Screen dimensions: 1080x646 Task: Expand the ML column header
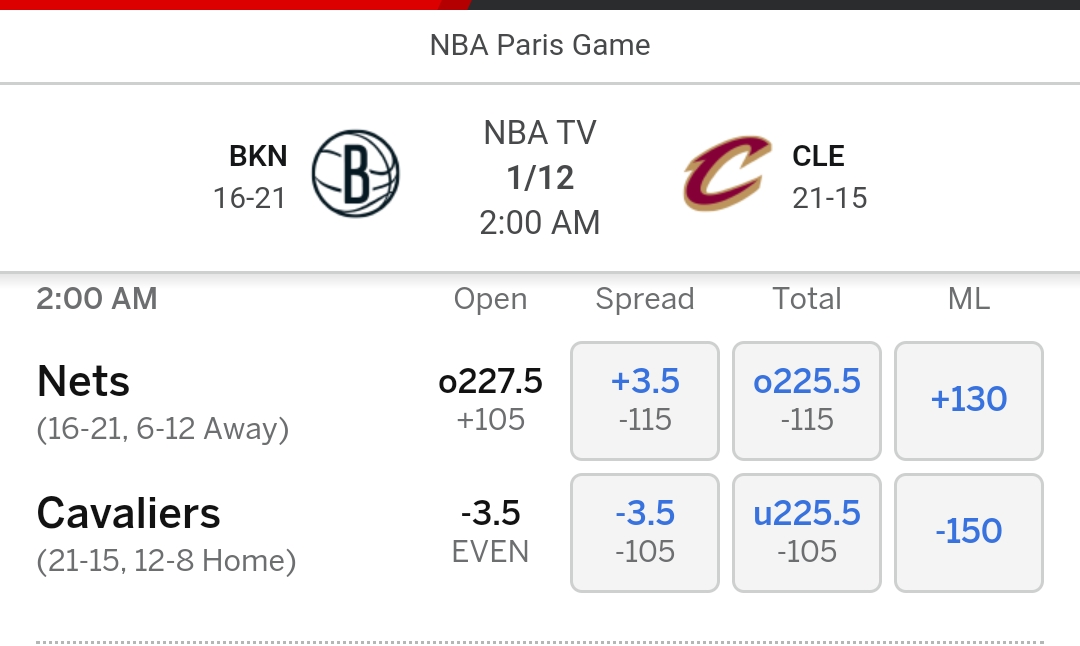coord(968,298)
